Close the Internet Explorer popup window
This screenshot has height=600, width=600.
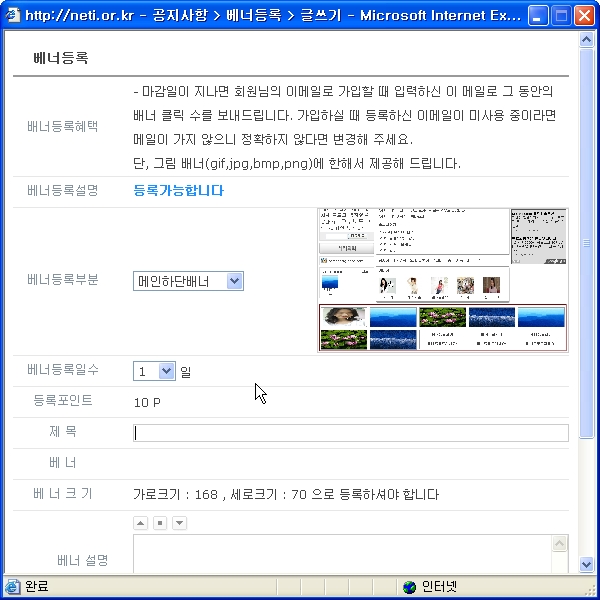pyautogui.click(x=584, y=16)
